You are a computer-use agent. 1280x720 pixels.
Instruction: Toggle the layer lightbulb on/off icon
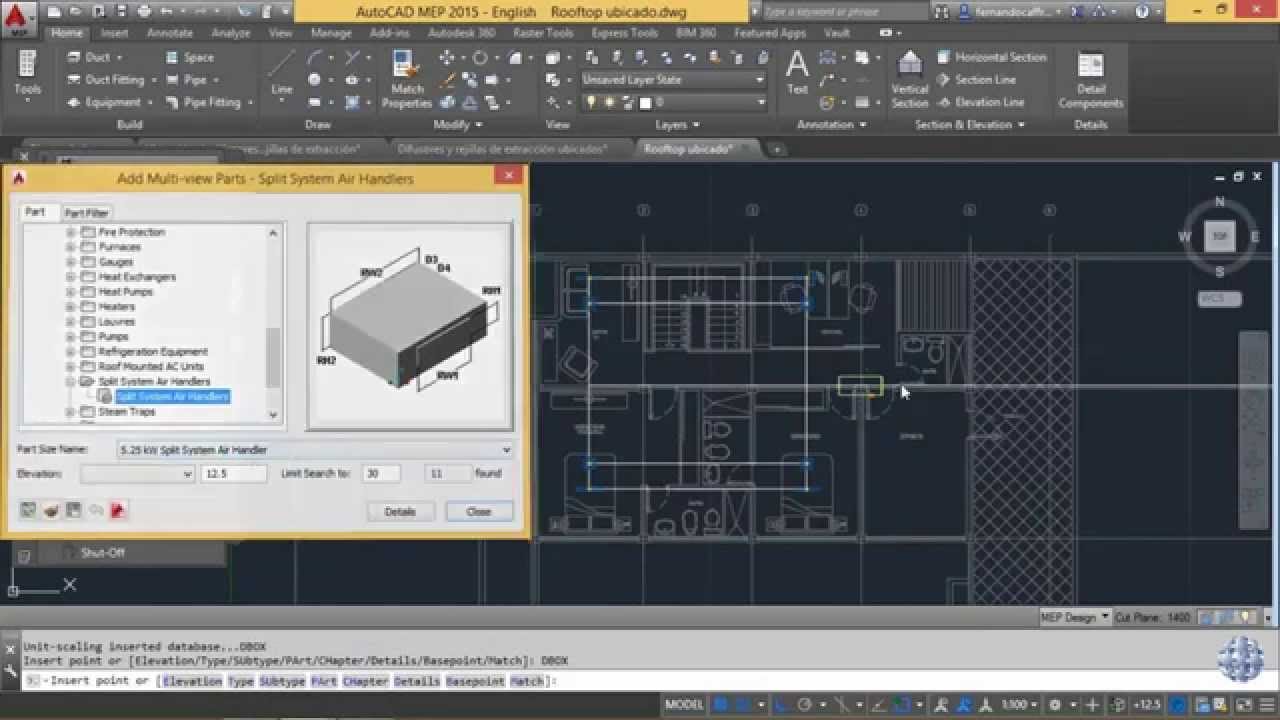pyautogui.click(x=591, y=102)
